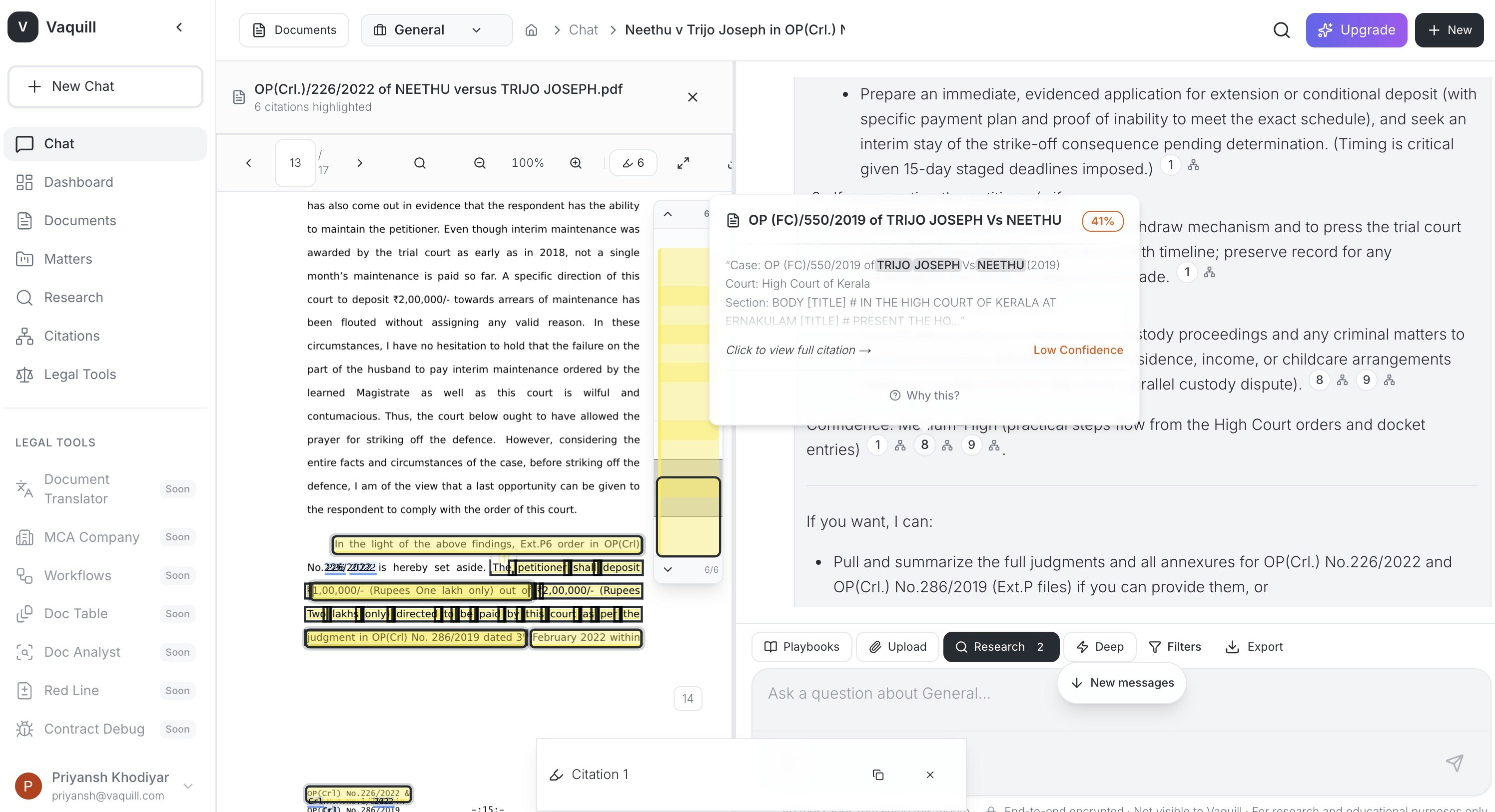
Task: Collapse the Vaquill sidebar
Action: click(179, 26)
